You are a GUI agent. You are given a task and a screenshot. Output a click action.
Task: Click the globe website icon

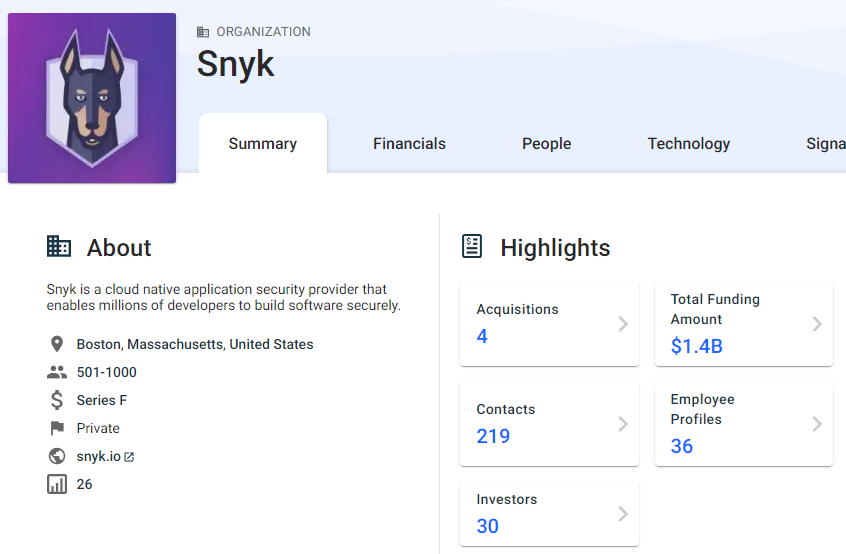(x=57, y=456)
